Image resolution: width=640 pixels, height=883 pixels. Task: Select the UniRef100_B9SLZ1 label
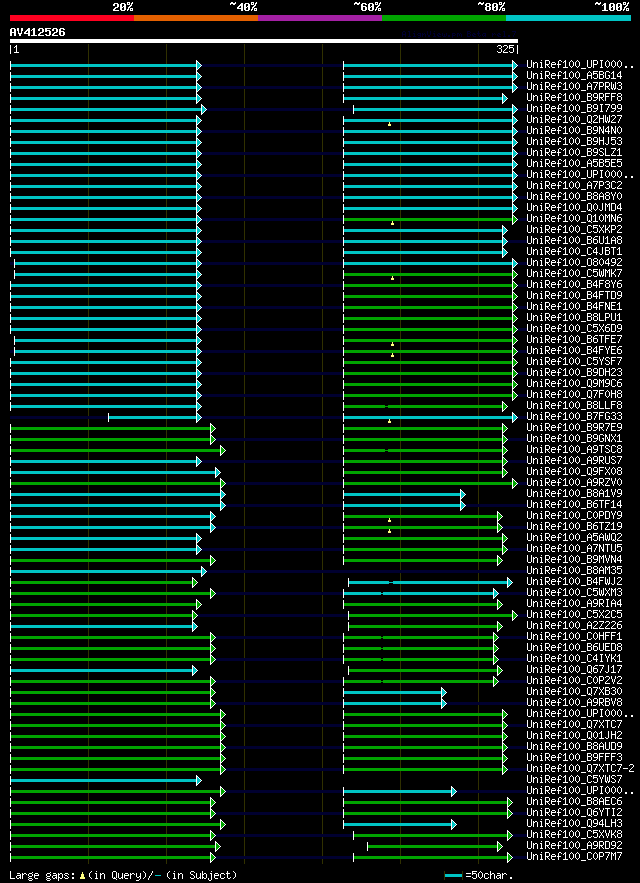(x=574, y=153)
